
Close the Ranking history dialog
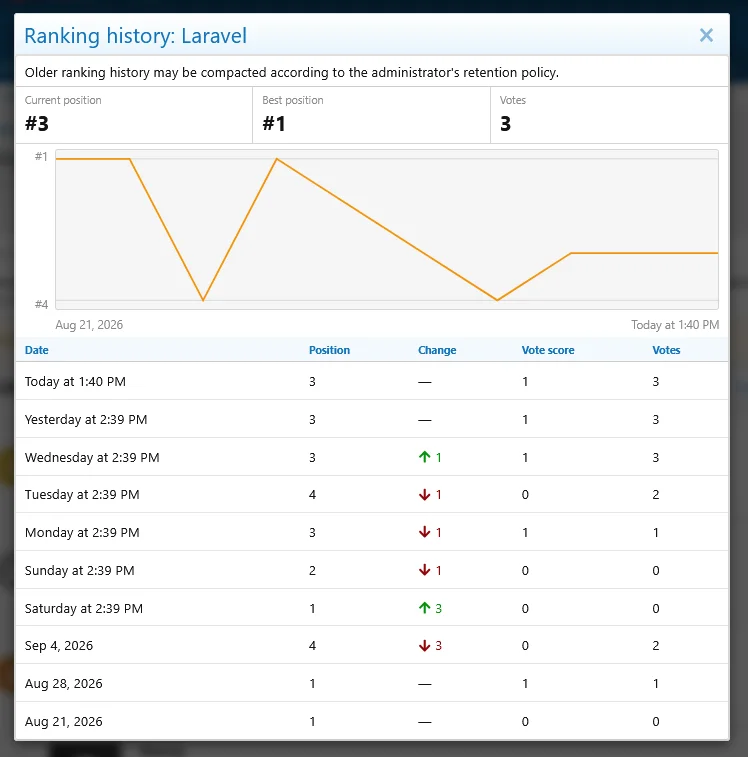pos(706,35)
